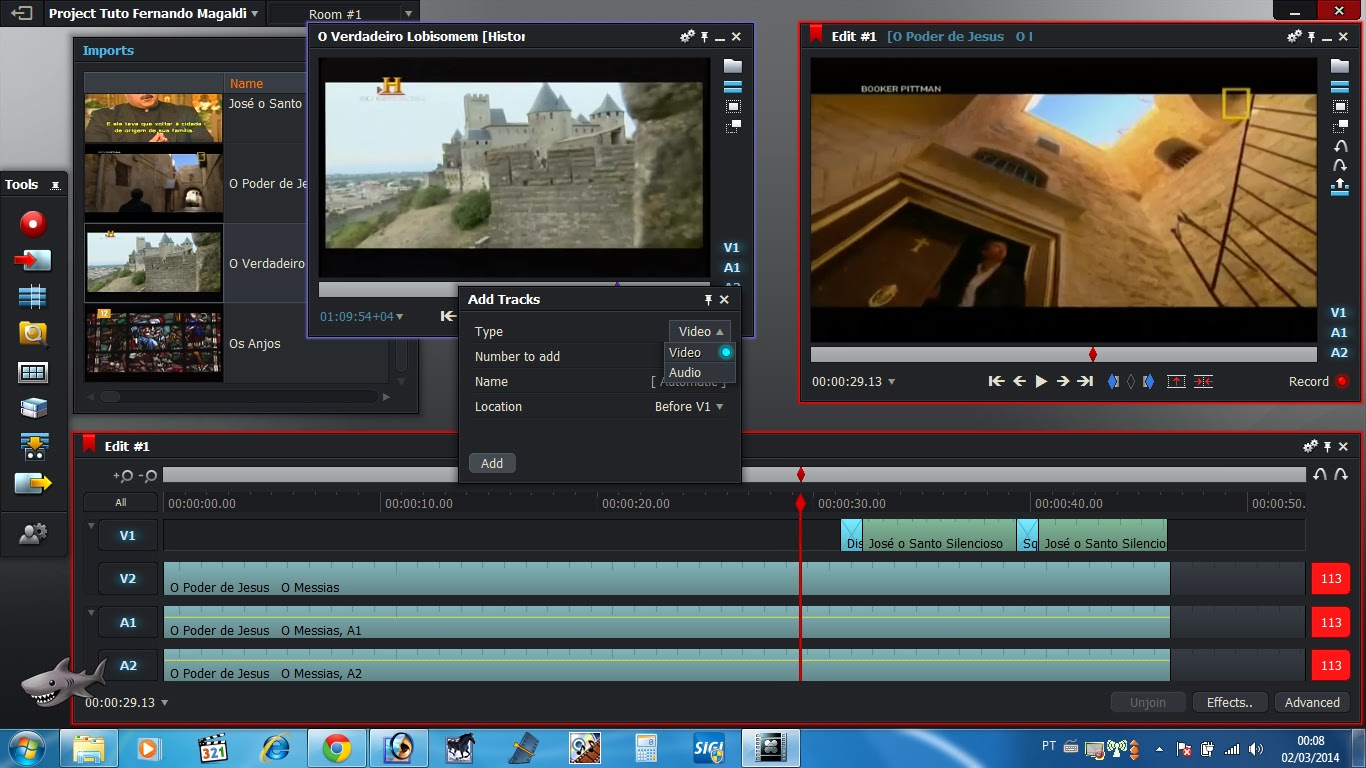Screen dimensions: 1366x768
Task: Select the José o Santo thumbnail in Imports
Action: [153, 118]
